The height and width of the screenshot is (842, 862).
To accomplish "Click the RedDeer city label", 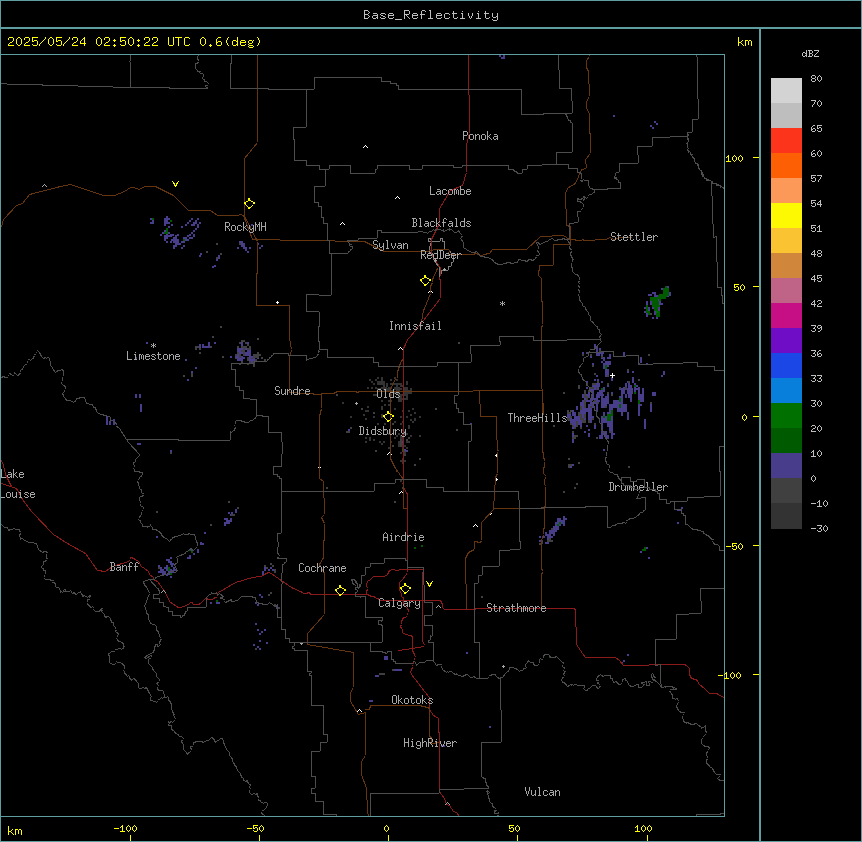I will (x=440, y=255).
